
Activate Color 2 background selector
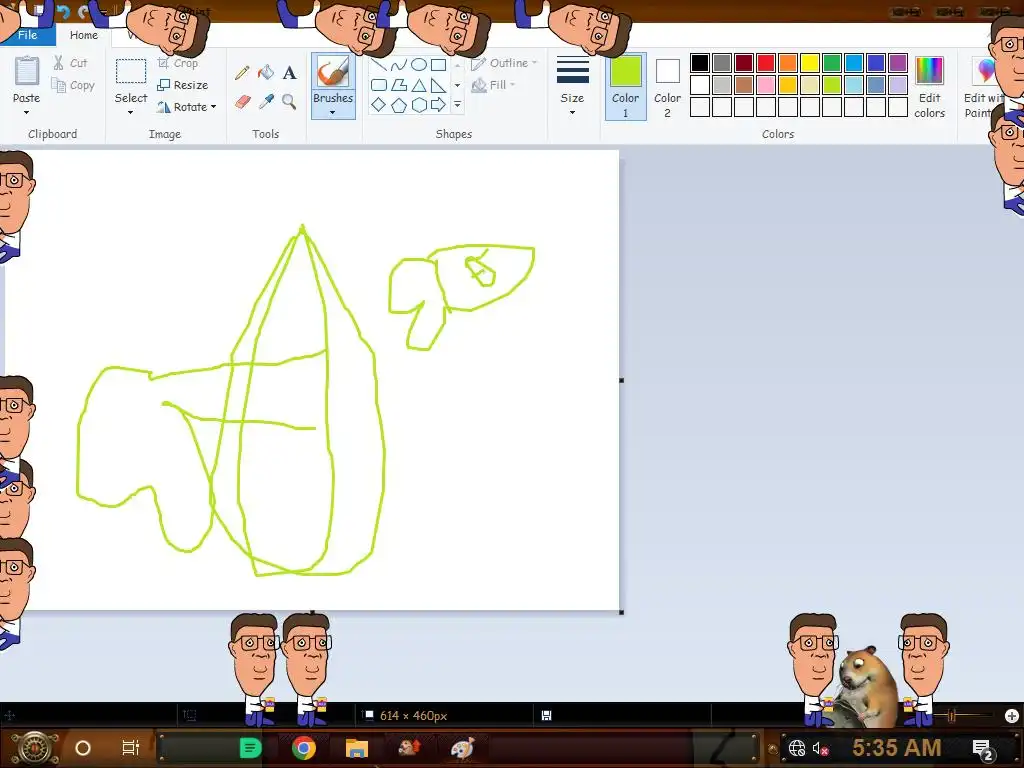pyautogui.click(x=667, y=87)
